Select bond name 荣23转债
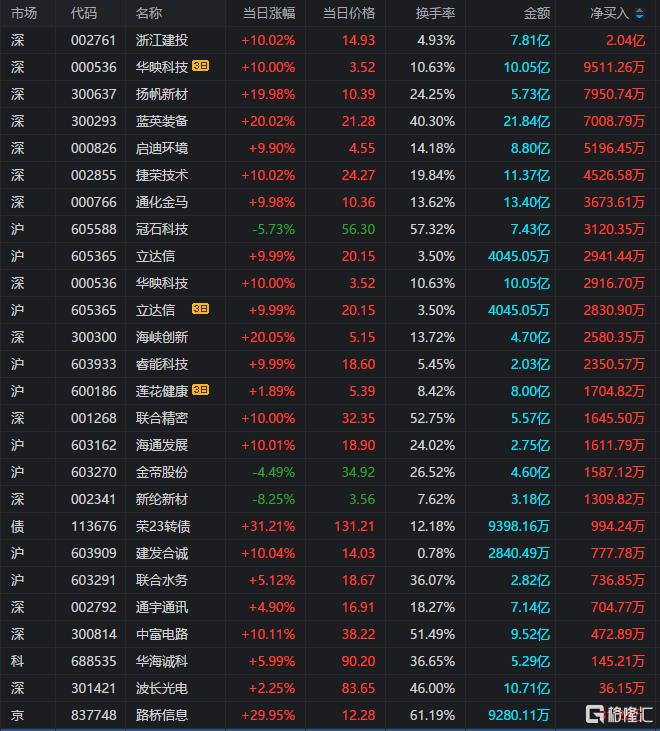This screenshot has width=660, height=731. (x=163, y=527)
